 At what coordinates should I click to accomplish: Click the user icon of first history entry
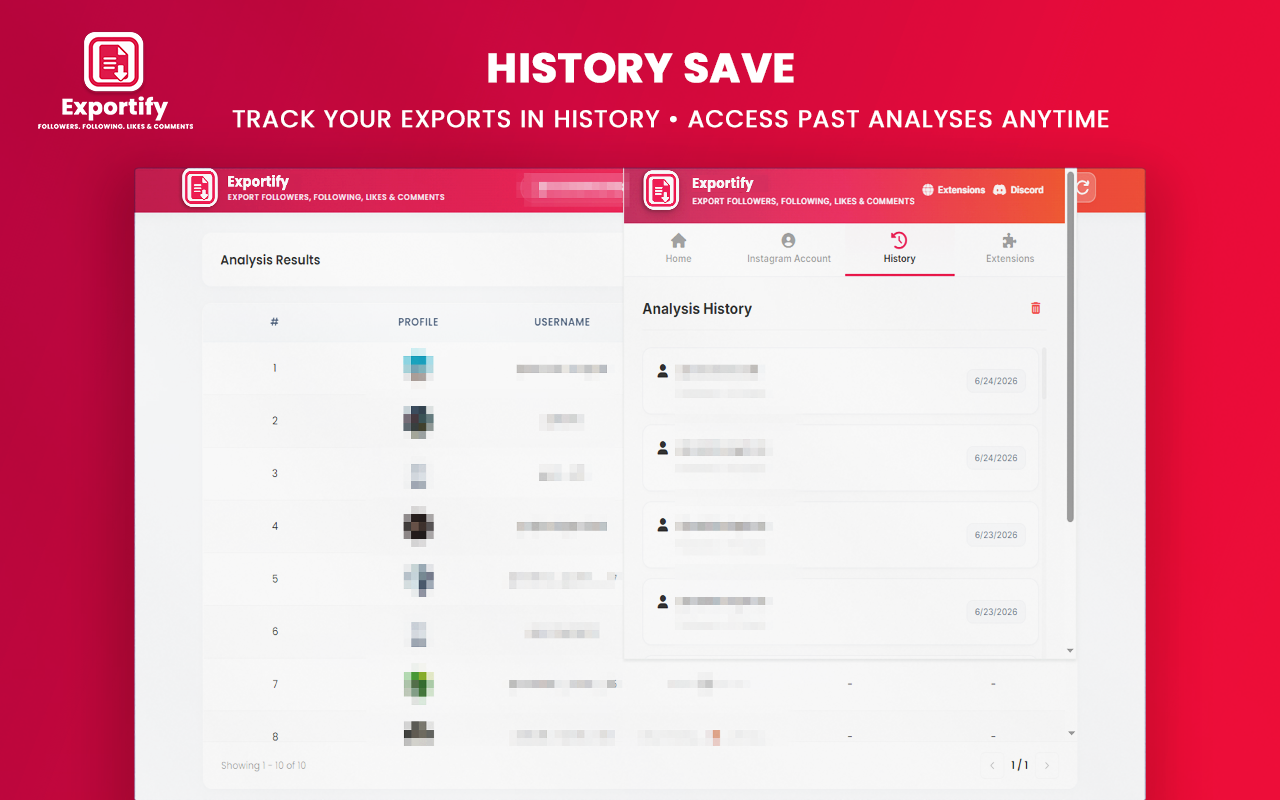click(x=662, y=371)
